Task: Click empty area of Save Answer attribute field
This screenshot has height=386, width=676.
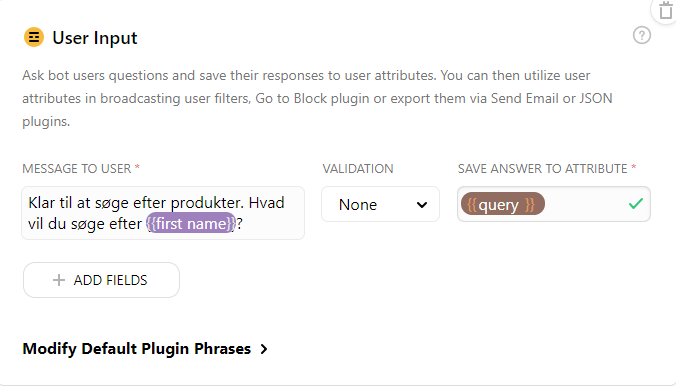Action: pos(585,204)
